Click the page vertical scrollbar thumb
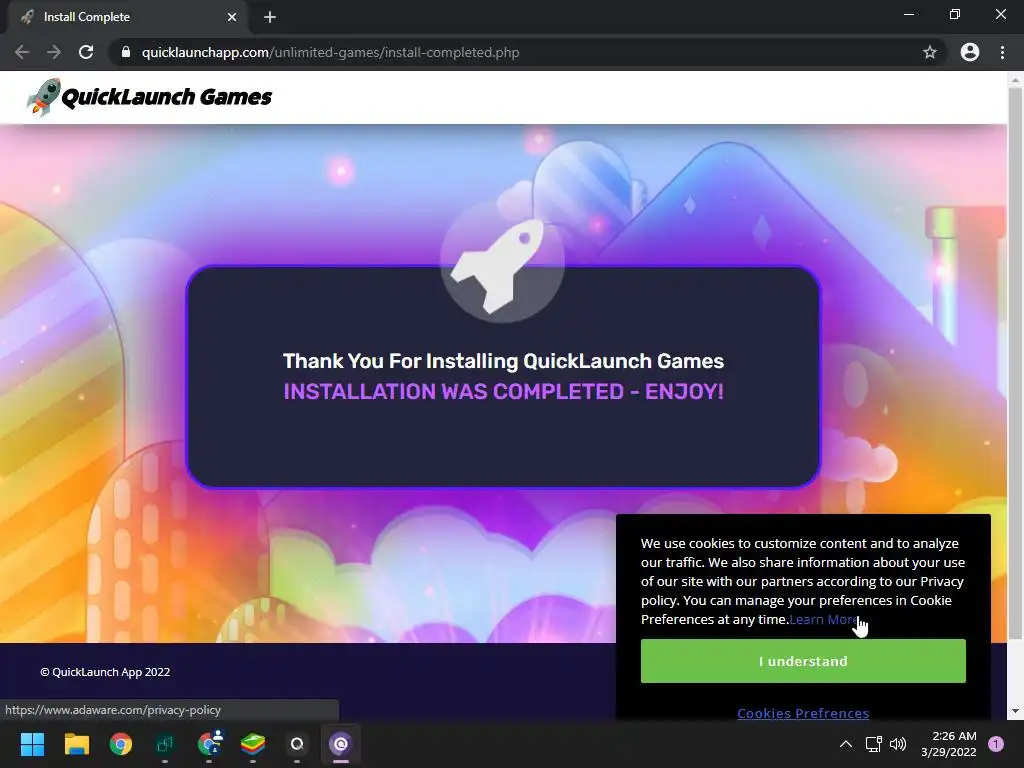Viewport: 1024px width, 768px height. point(1015,362)
